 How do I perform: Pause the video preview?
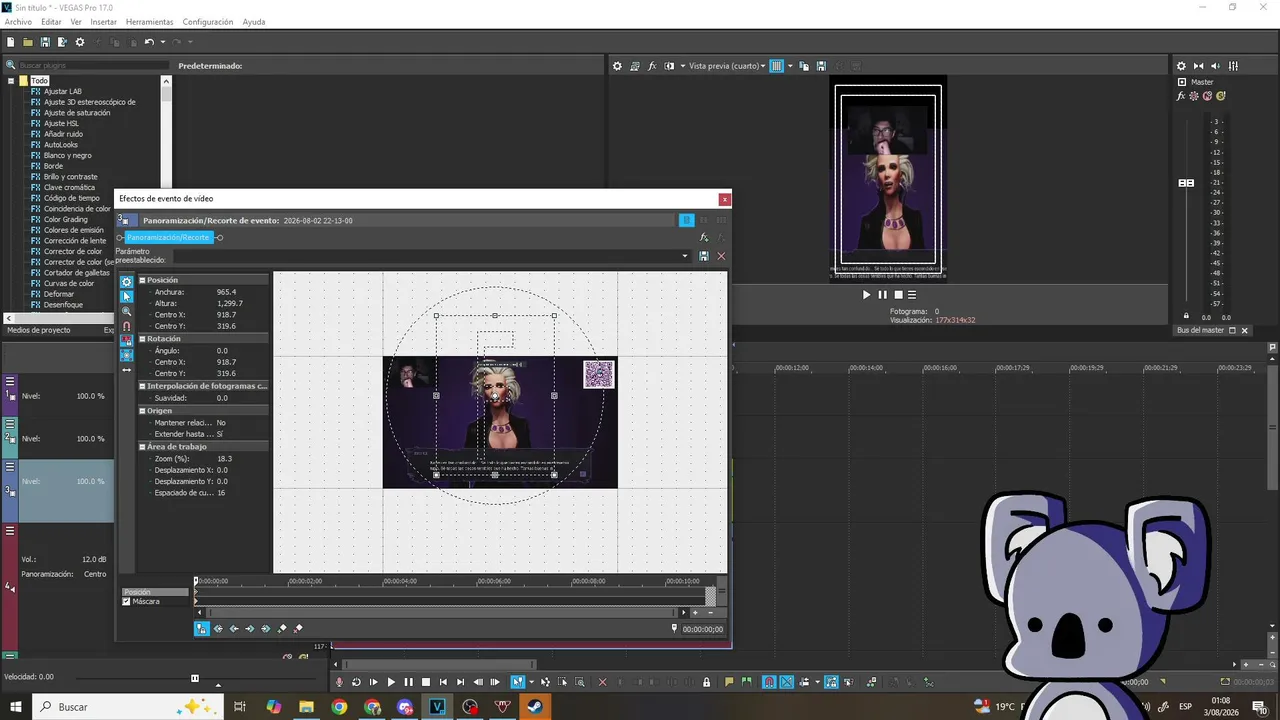882,295
